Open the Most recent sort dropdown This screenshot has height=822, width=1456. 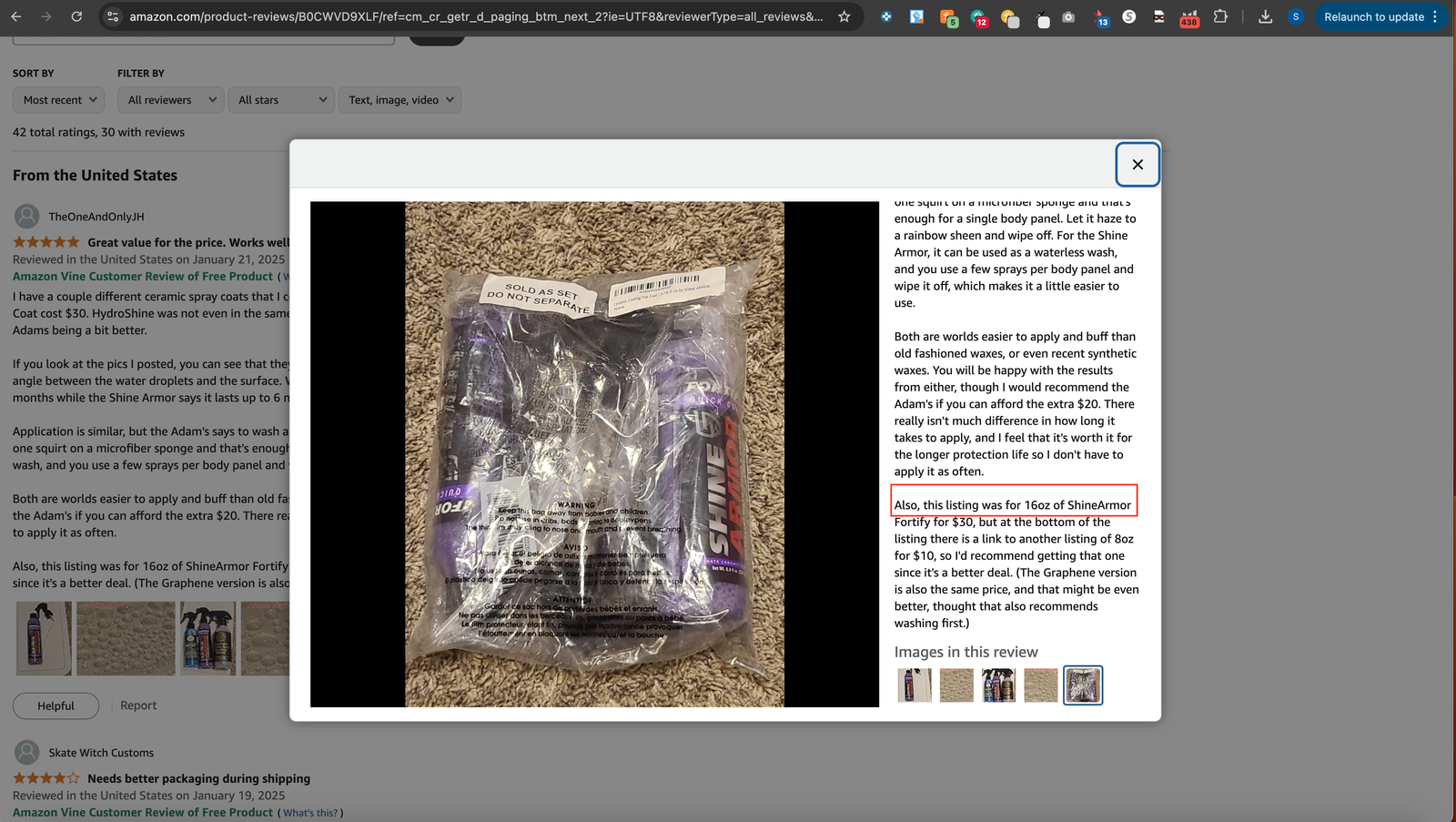[x=59, y=100]
